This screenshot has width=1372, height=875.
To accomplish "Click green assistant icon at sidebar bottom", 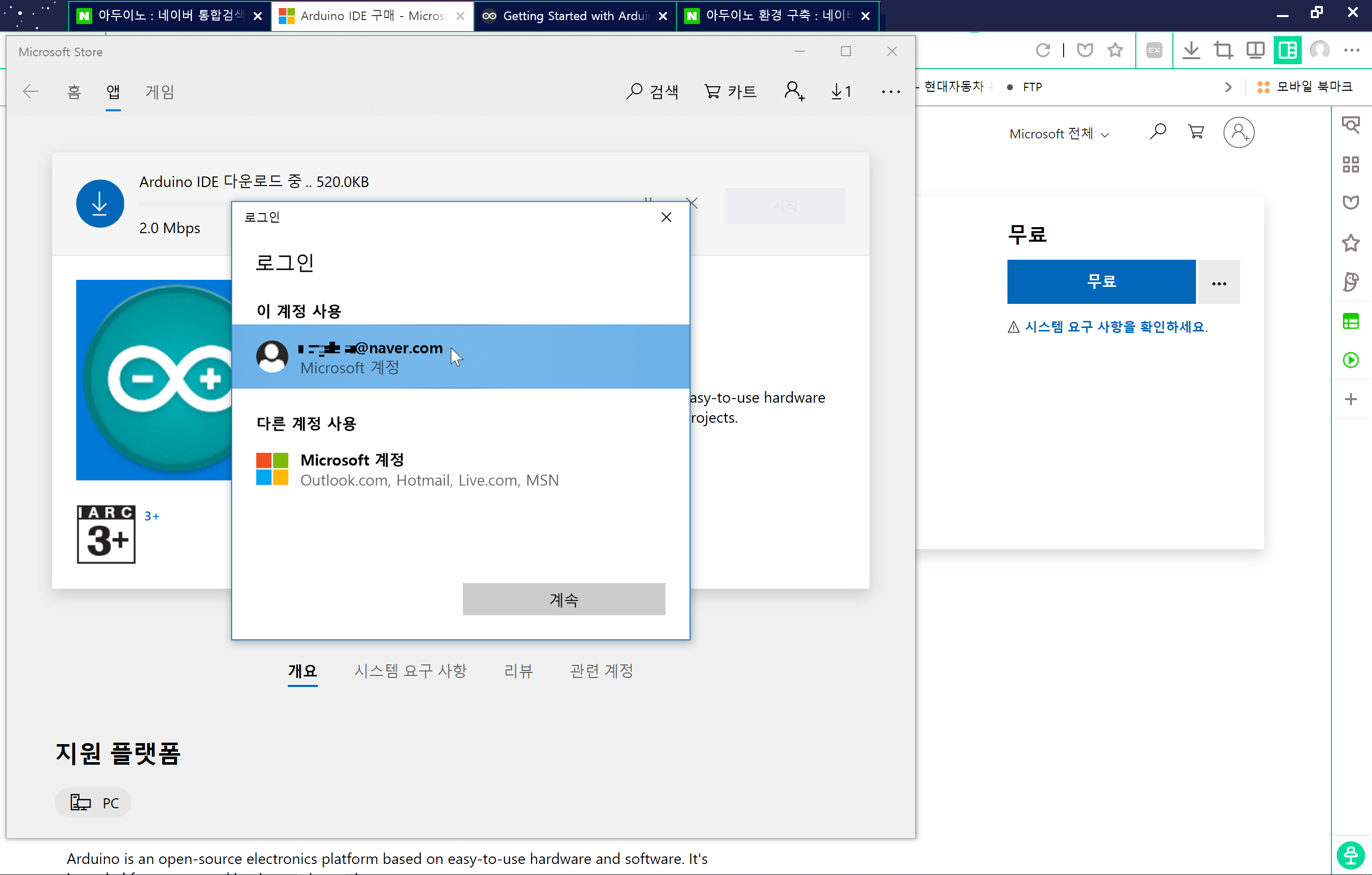I will (x=1351, y=855).
